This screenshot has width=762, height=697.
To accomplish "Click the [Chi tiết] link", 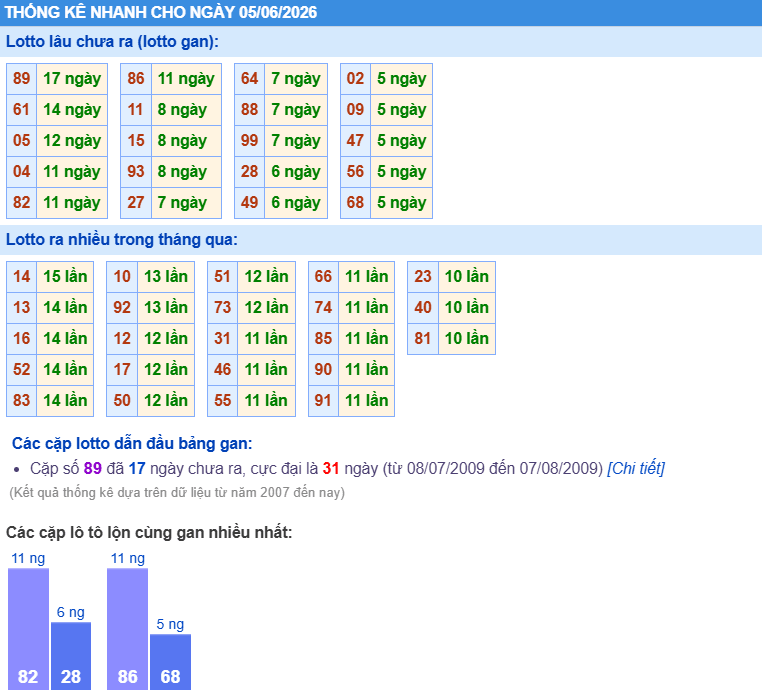I will 636,468.
